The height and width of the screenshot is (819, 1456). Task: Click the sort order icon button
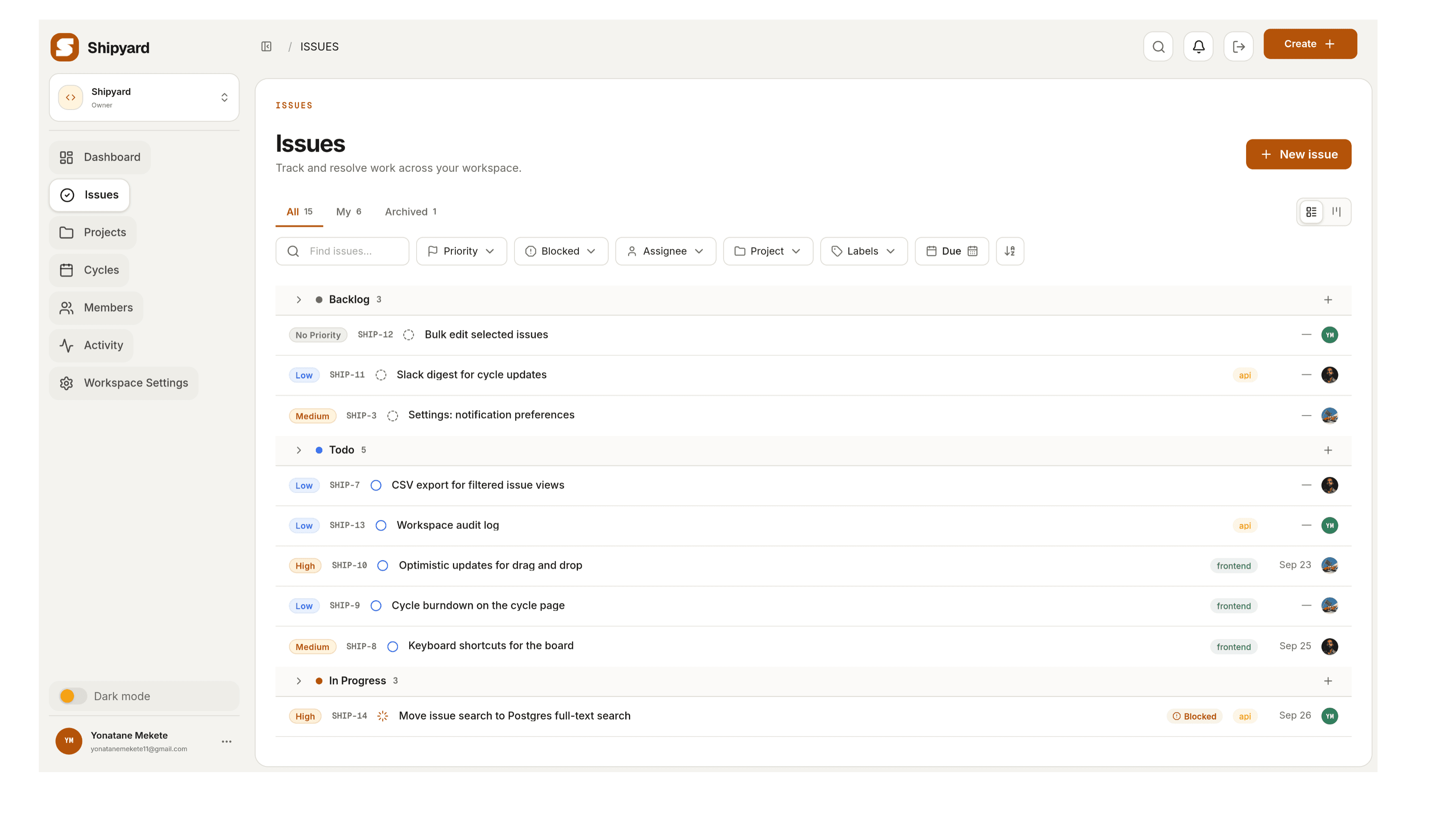[1009, 251]
